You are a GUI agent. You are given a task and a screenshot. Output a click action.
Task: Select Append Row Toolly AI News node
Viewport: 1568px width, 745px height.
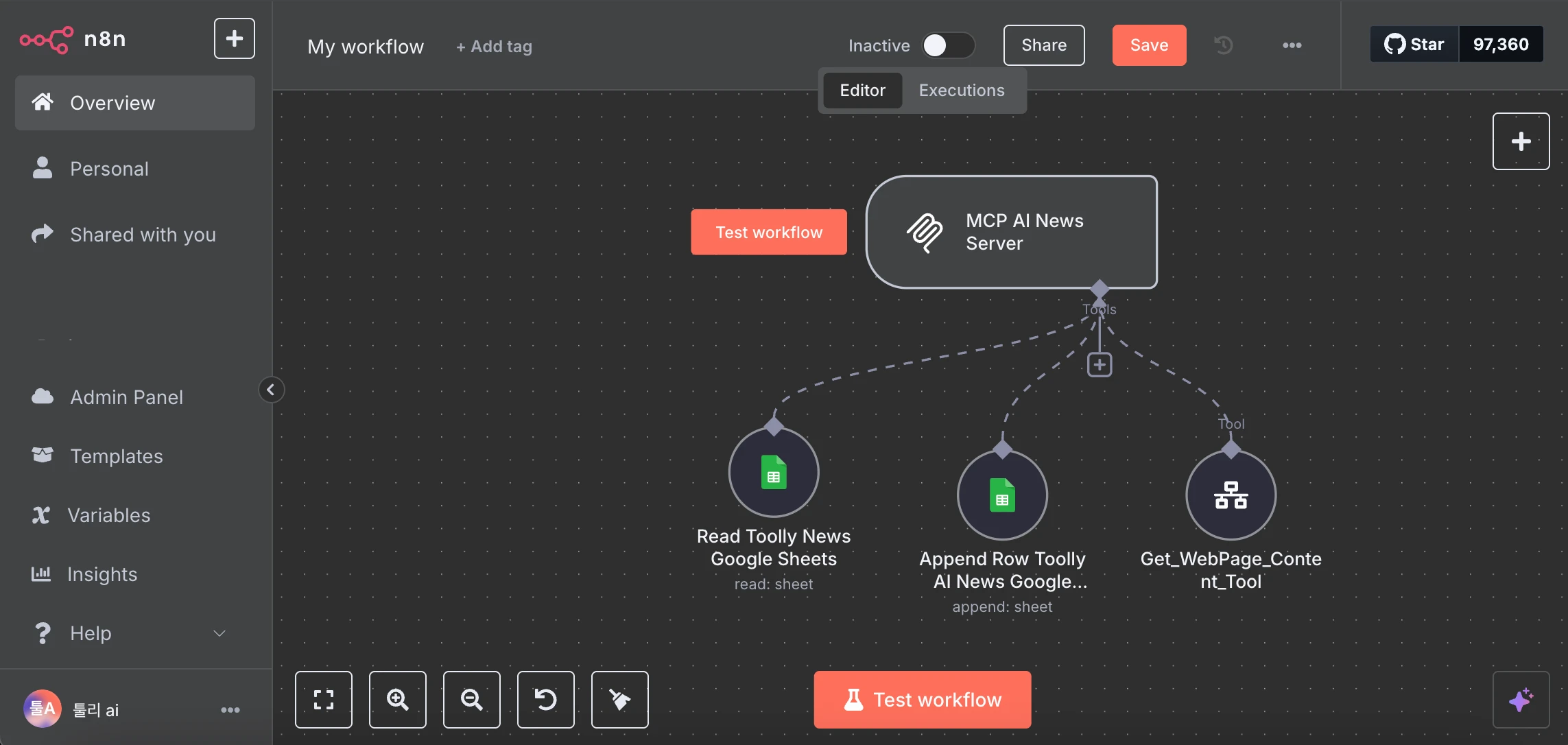click(1002, 495)
